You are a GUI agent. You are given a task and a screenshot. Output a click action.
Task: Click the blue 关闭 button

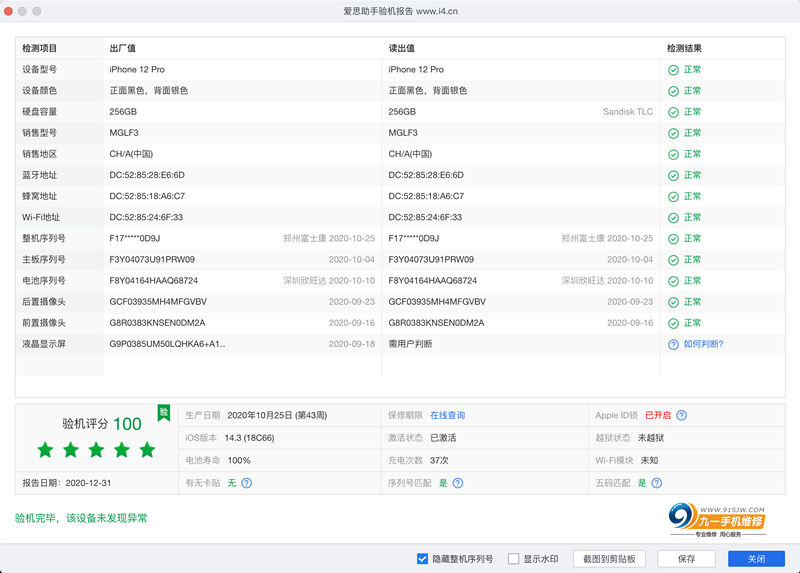point(756,559)
